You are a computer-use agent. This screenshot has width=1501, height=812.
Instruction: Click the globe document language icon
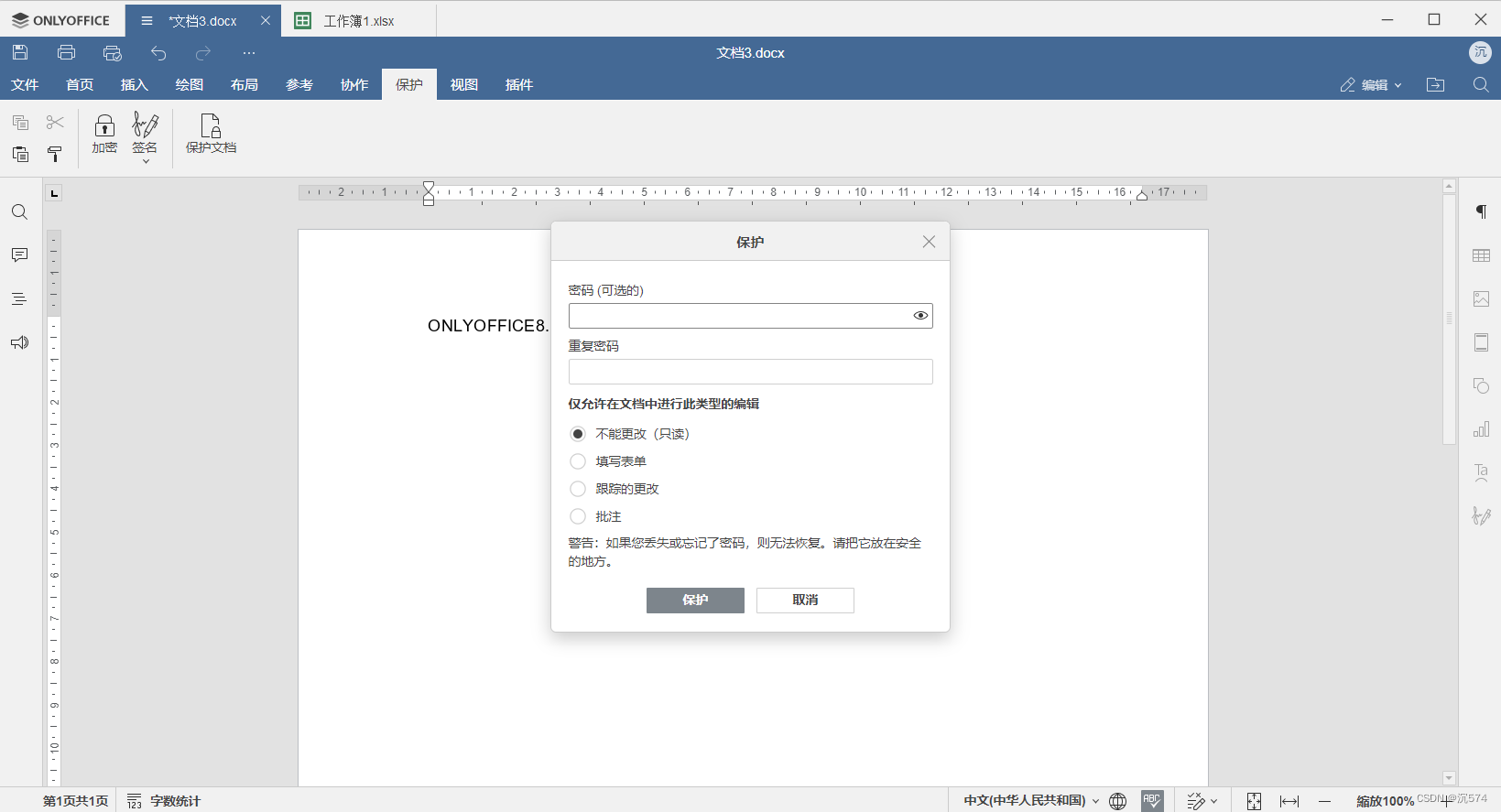click(x=1117, y=801)
